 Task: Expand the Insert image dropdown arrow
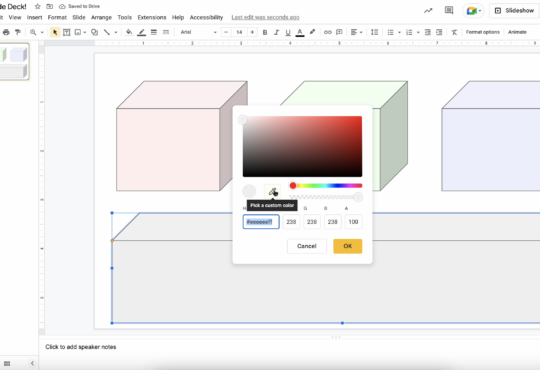point(85,32)
